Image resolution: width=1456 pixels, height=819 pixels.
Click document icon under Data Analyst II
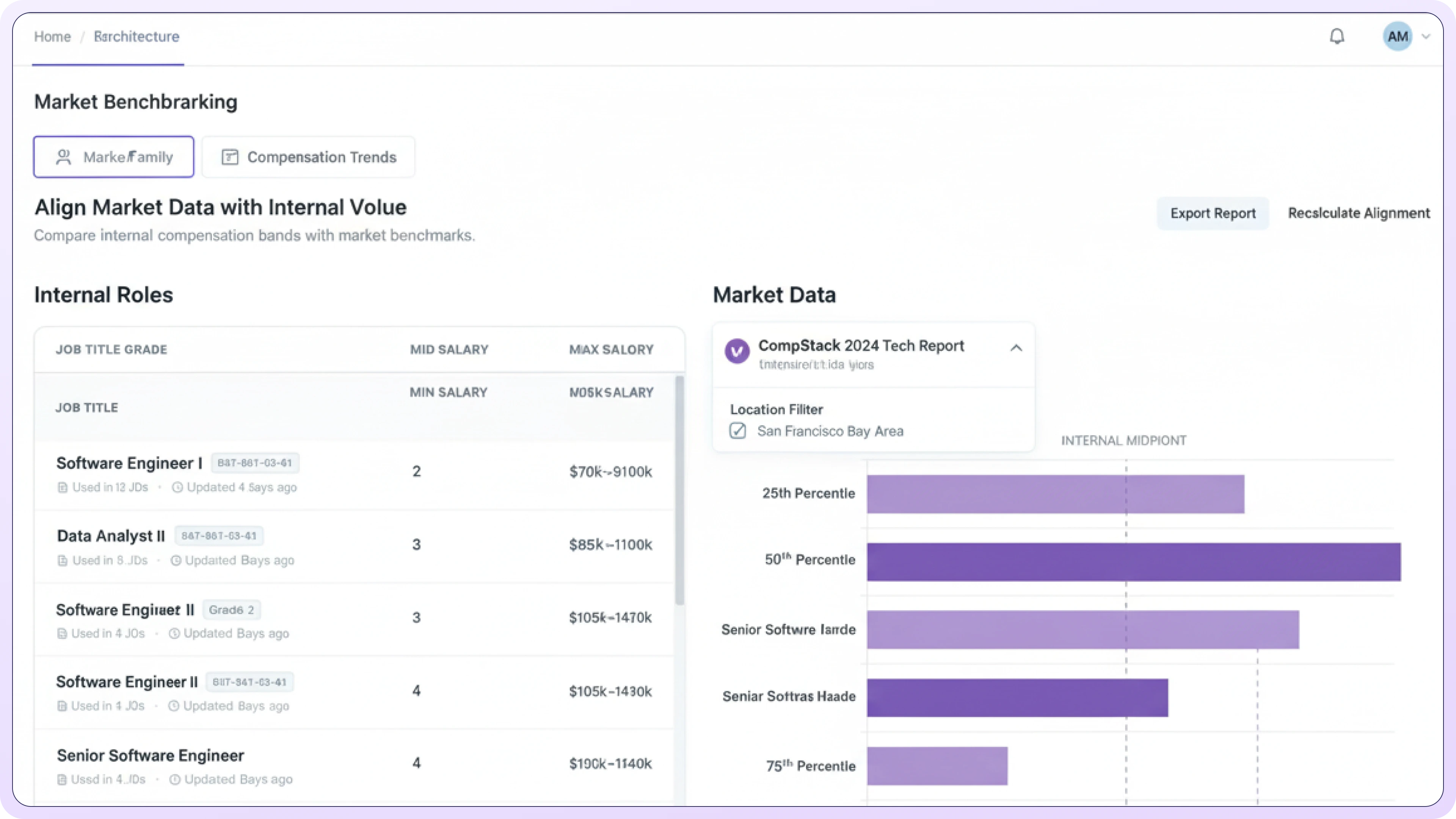click(x=63, y=561)
